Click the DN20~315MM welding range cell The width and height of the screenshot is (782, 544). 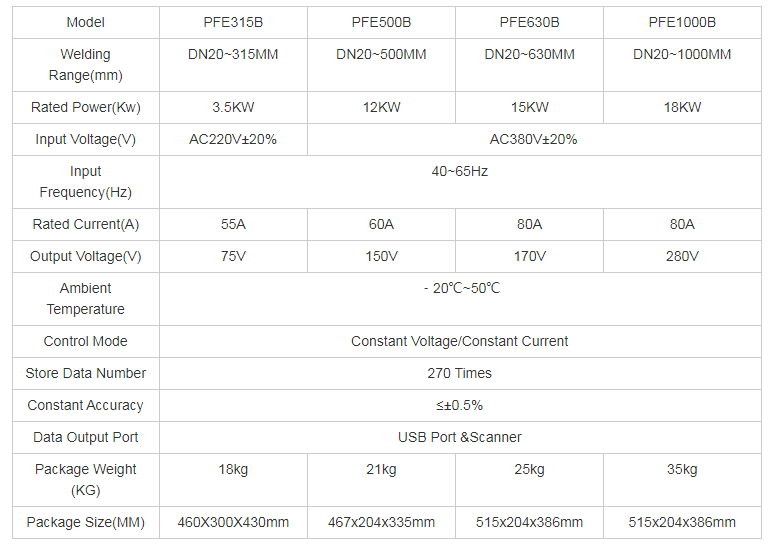(233, 54)
